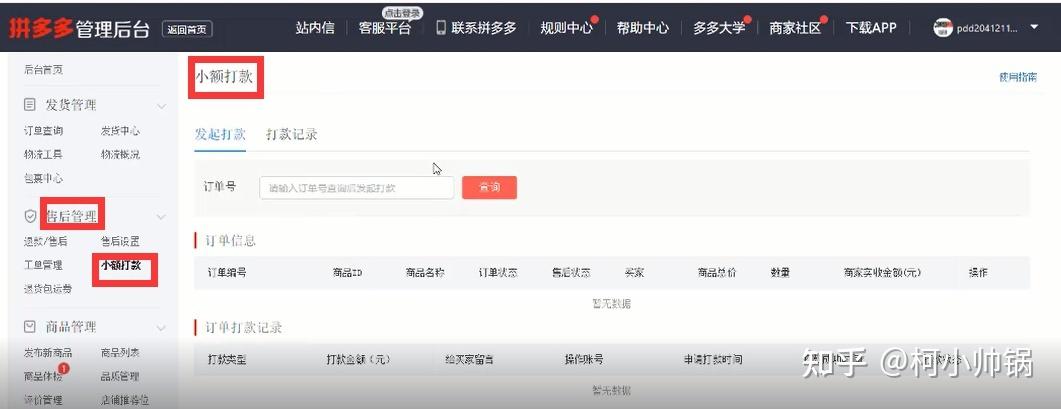Click 下载APP in the top bar
Image resolution: width=1061 pixels, height=409 pixels.
point(871,28)
